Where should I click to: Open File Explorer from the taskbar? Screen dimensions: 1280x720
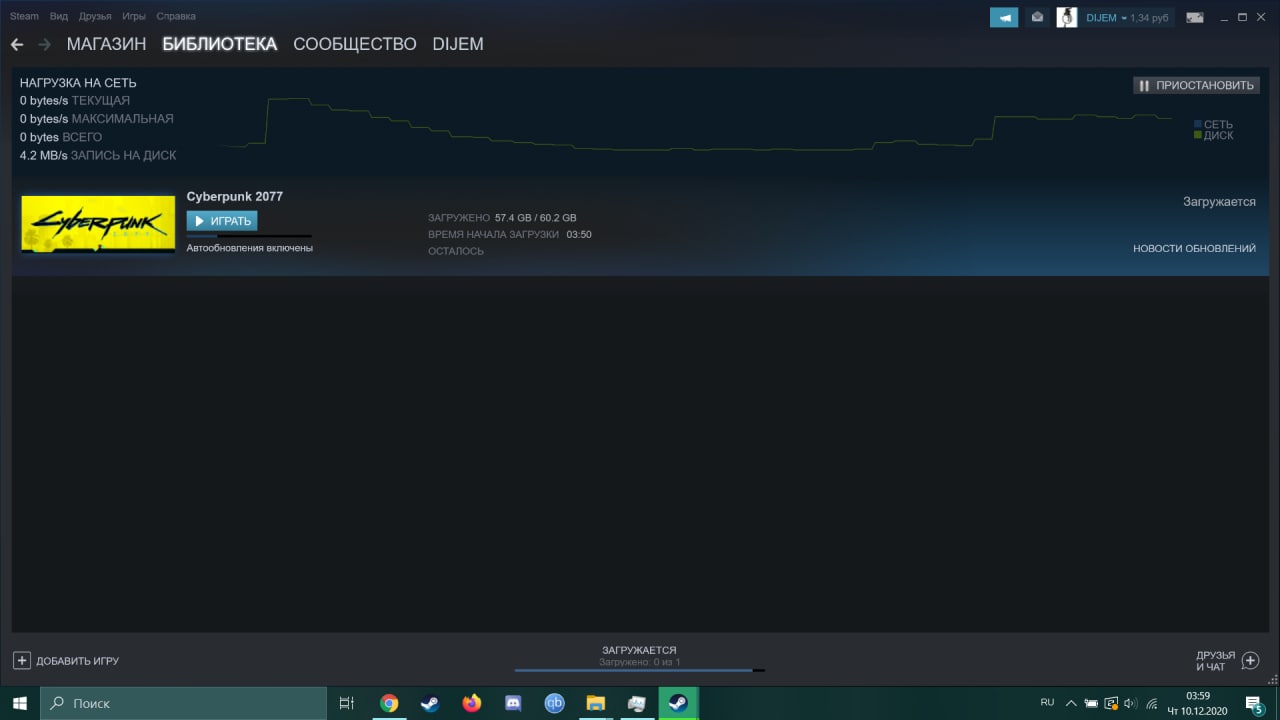(595, 703)
